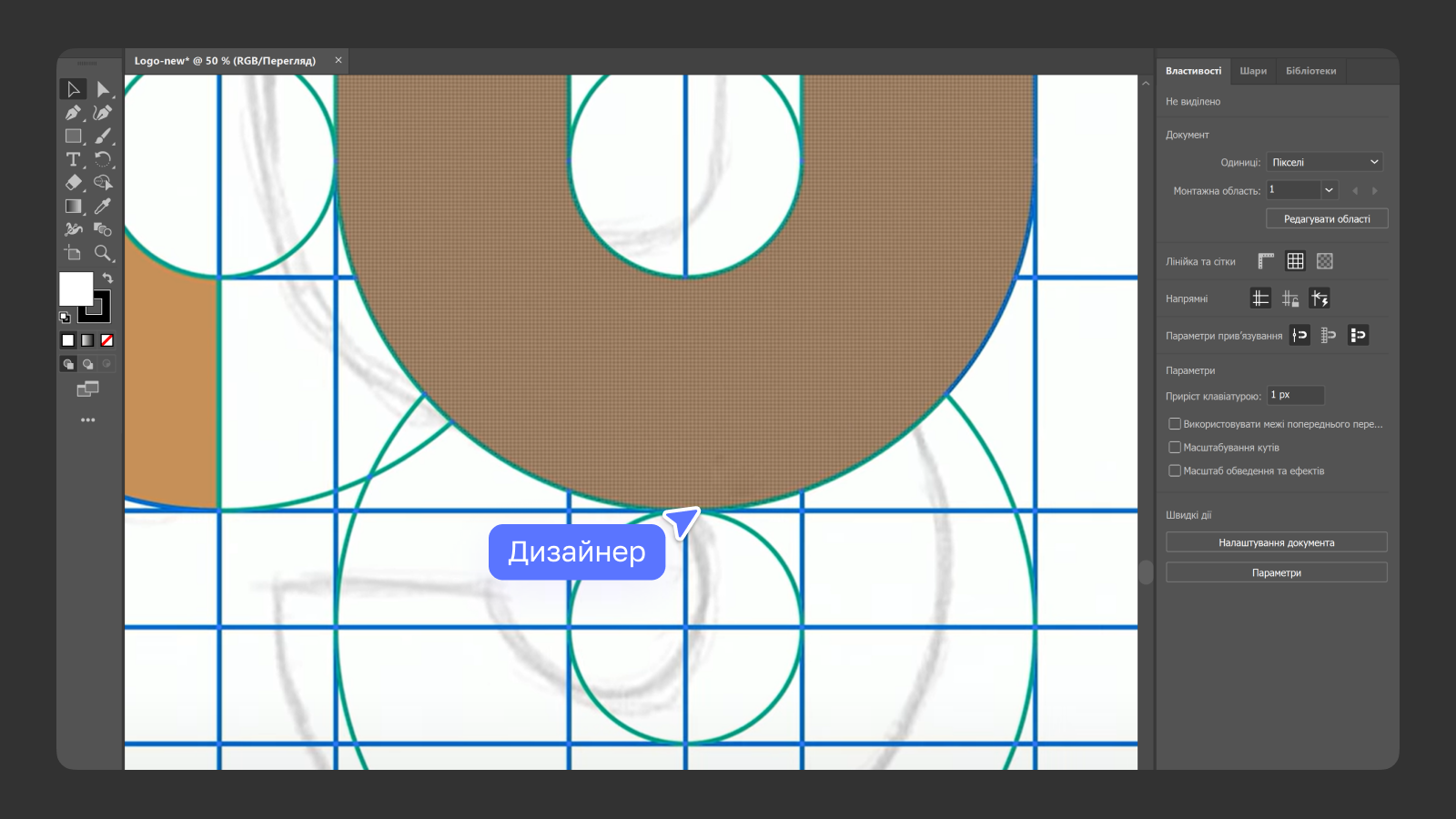The image size is (1456, 819).
Task: Expand hidden tools via the ellipsis in toolbar
Action: 88,420
